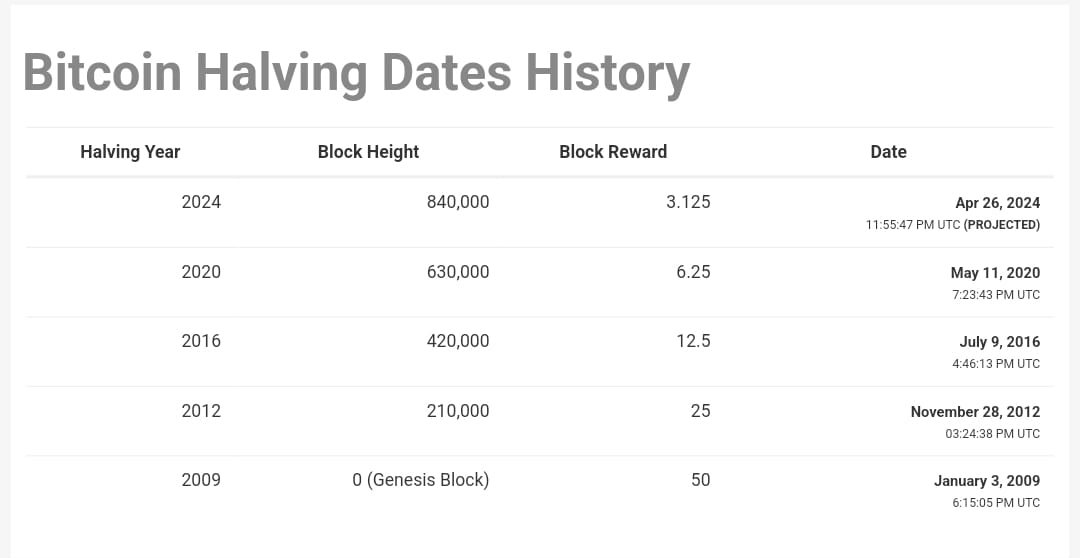
Task: Click the July 9, 2016 date
Action: (999, 342)
